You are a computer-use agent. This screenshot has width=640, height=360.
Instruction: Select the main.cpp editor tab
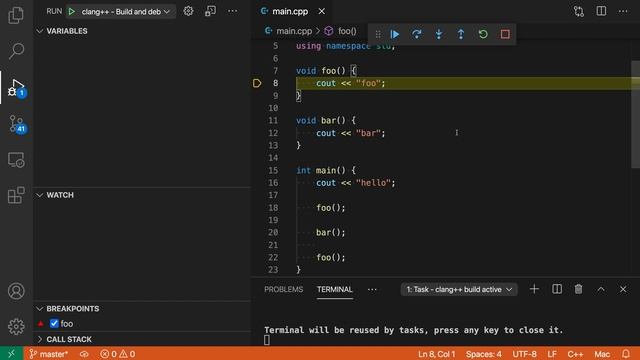[290, 11]
